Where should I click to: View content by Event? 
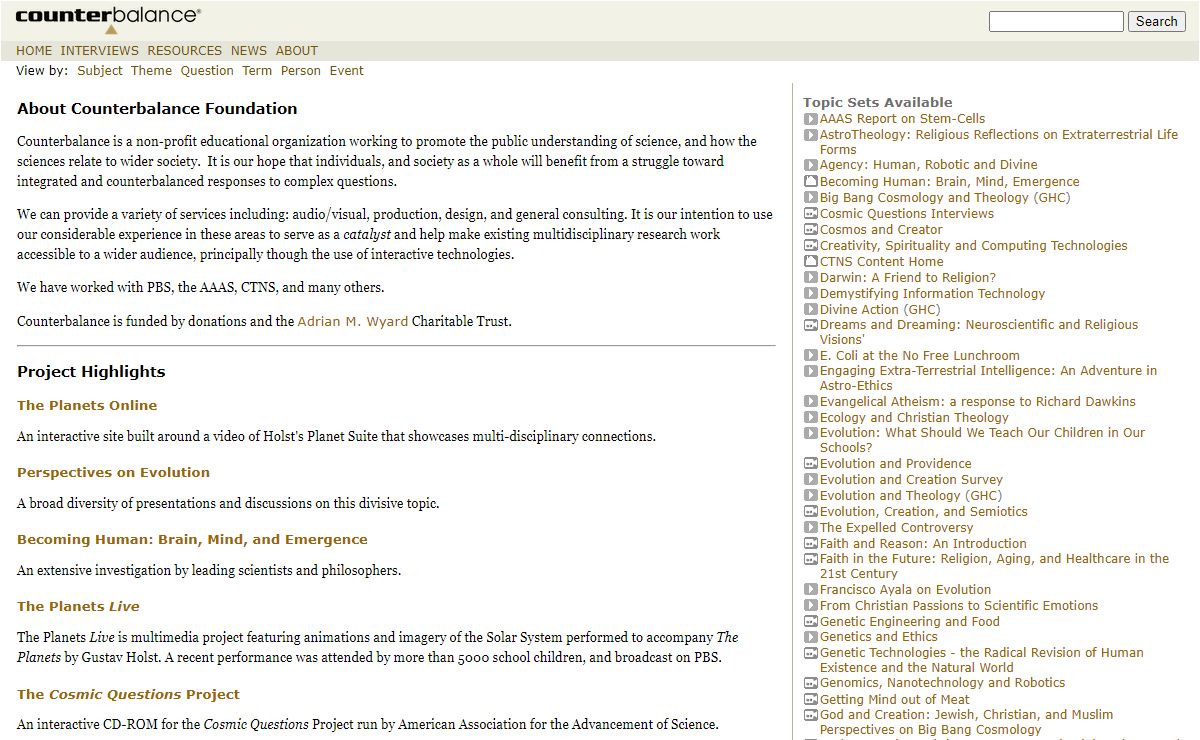[x=347, y=71]
